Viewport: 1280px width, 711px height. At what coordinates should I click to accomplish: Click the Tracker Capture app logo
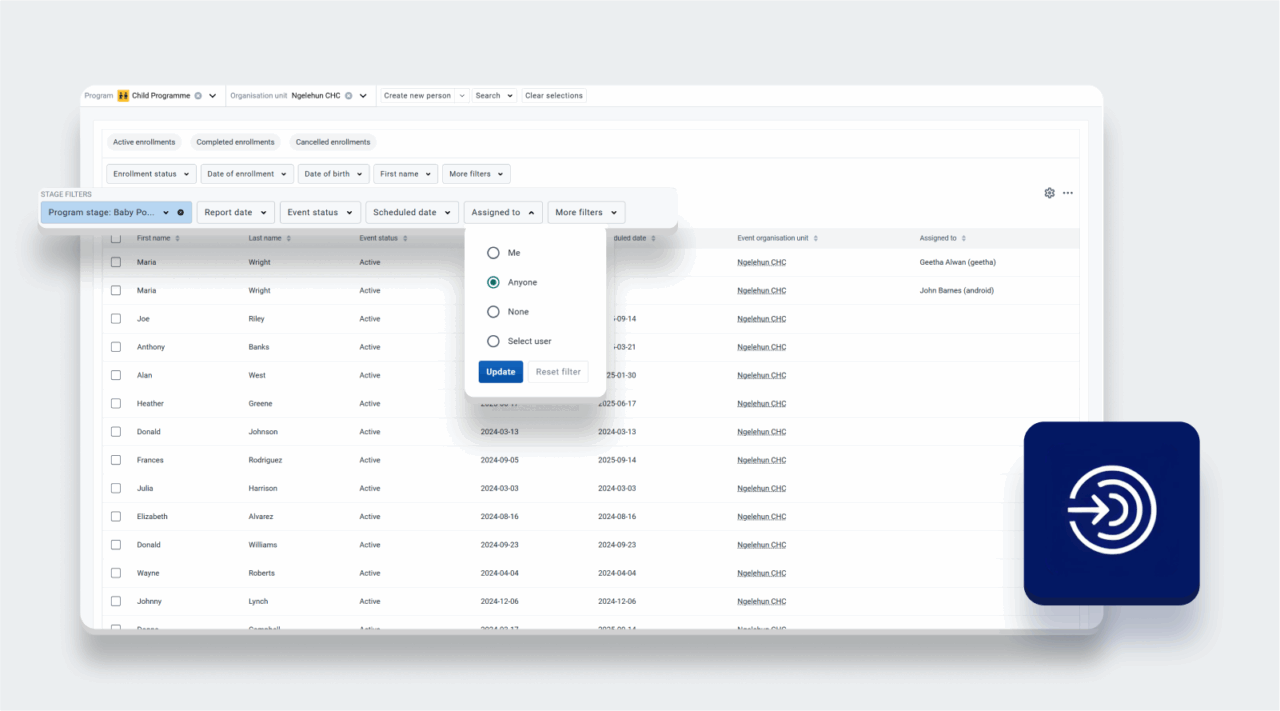coord(1111,512)
